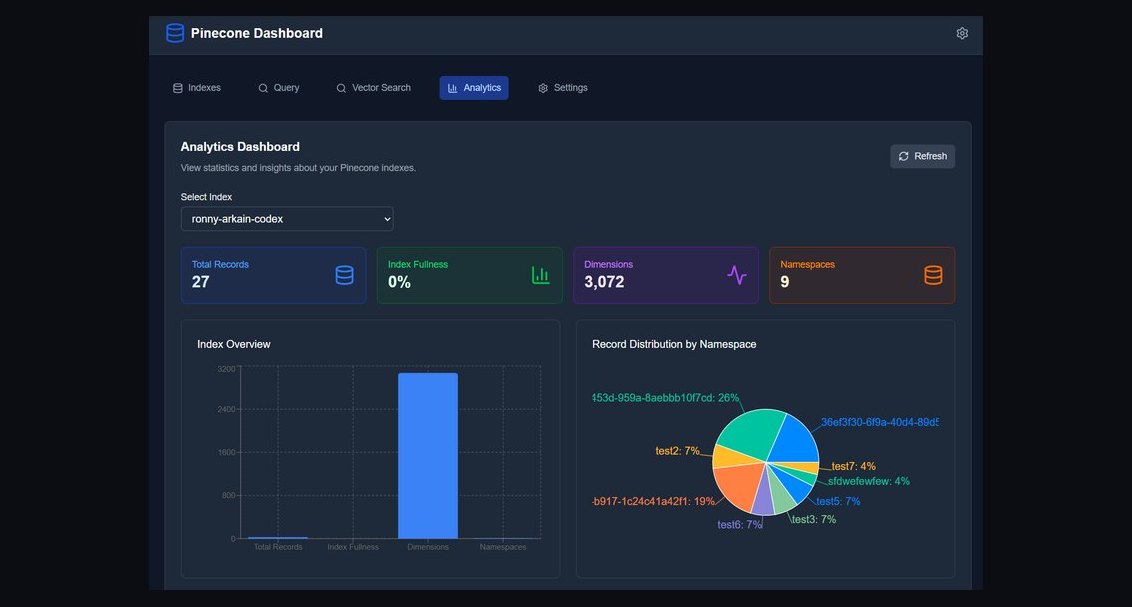Click the 'test7: 4%' pie label

click(x=853, y=467)
